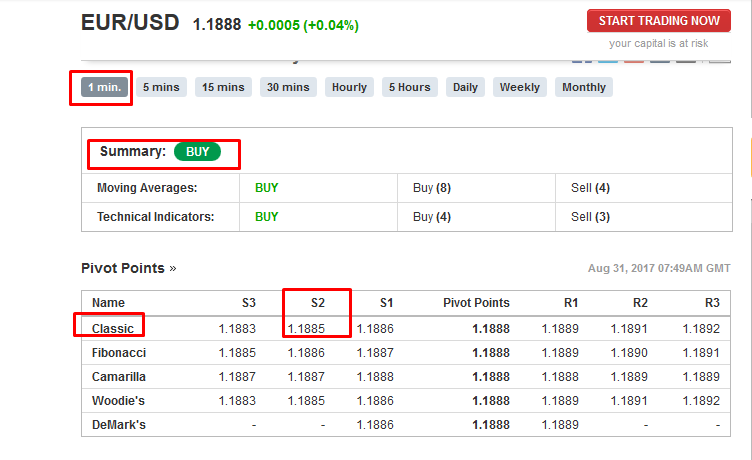Select the Classic pivot row name
752x460 pixels.
[113, 328]
